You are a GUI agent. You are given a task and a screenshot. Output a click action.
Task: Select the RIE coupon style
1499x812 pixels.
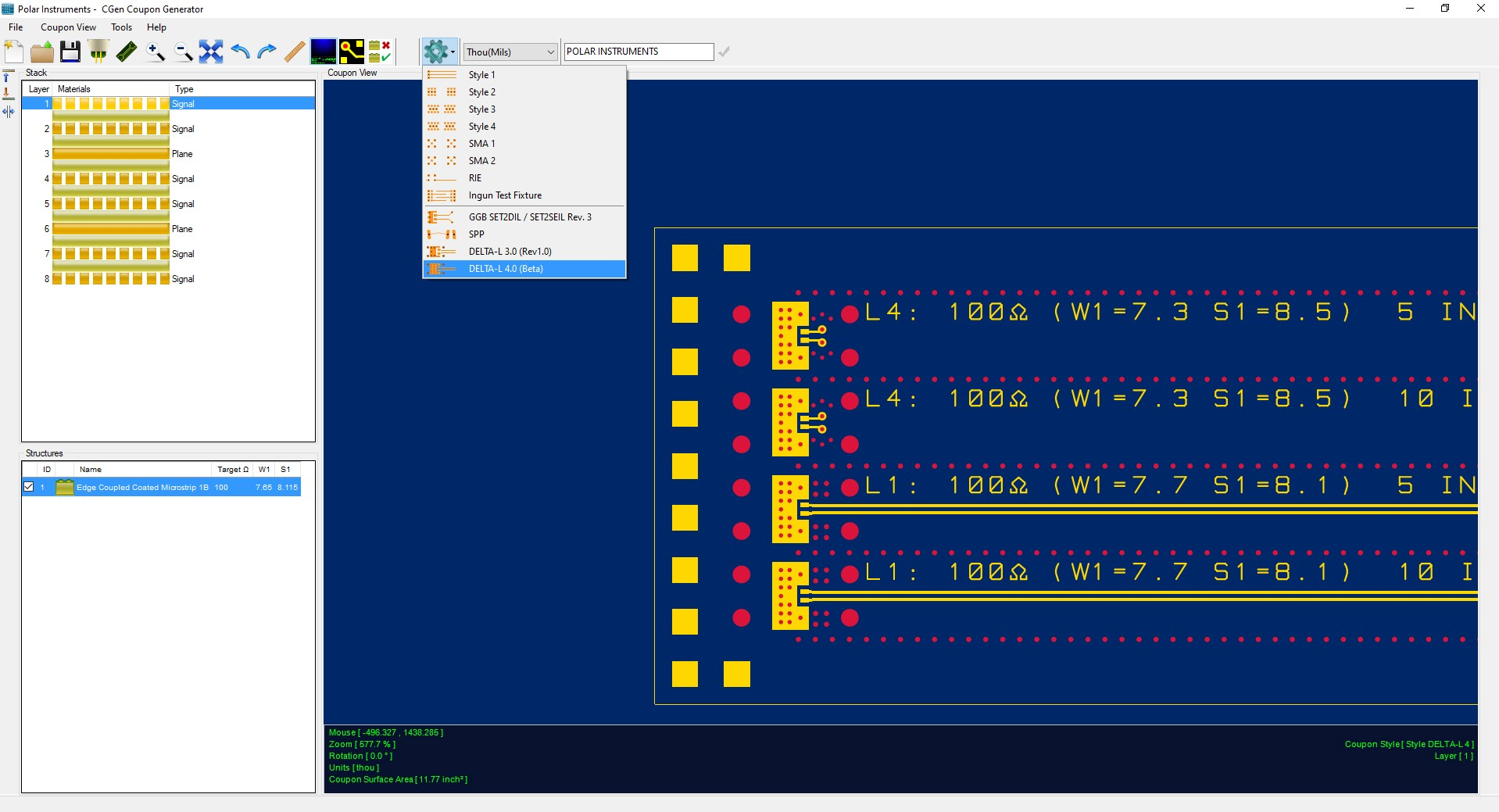[524, 178]
